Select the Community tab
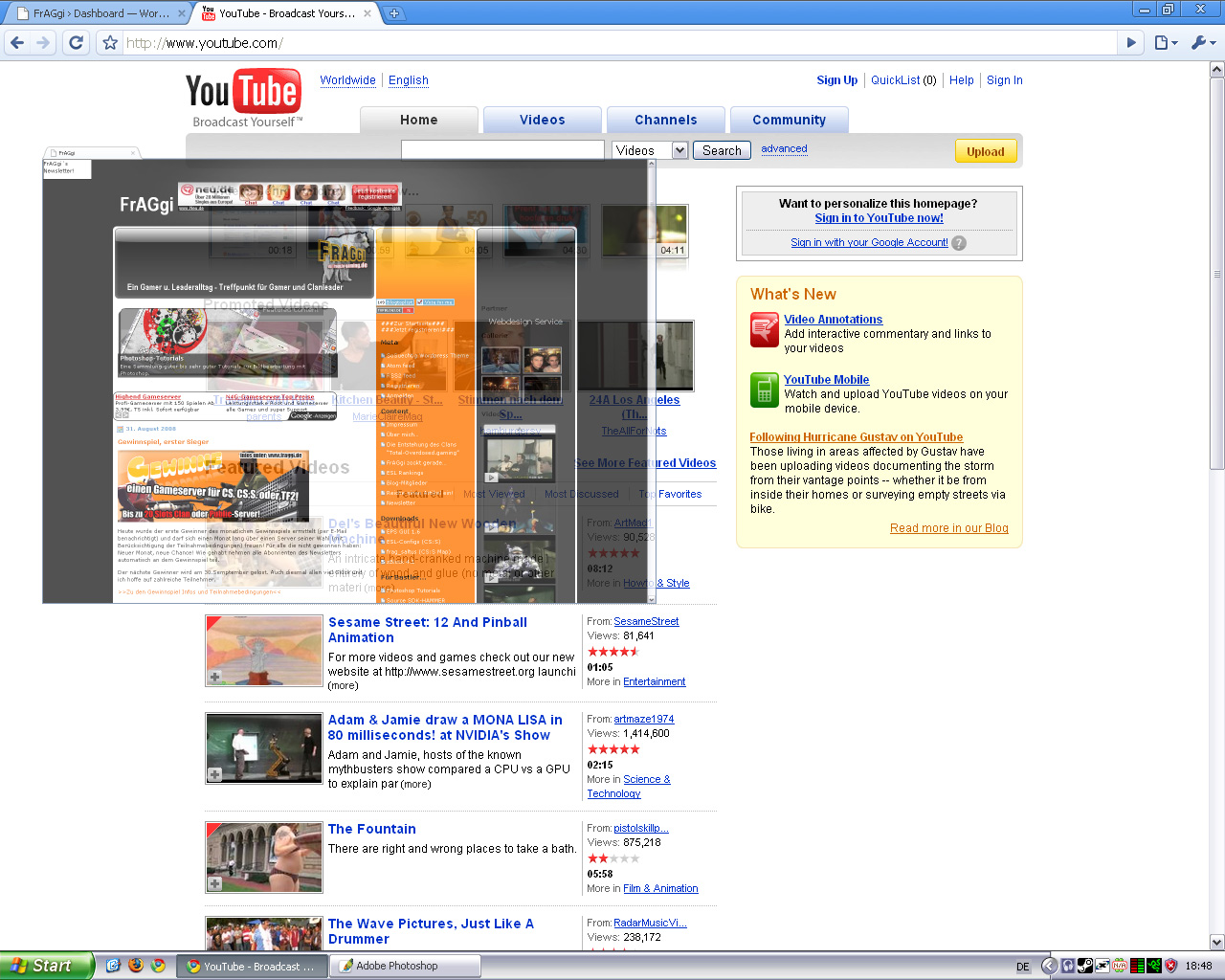 790,121
